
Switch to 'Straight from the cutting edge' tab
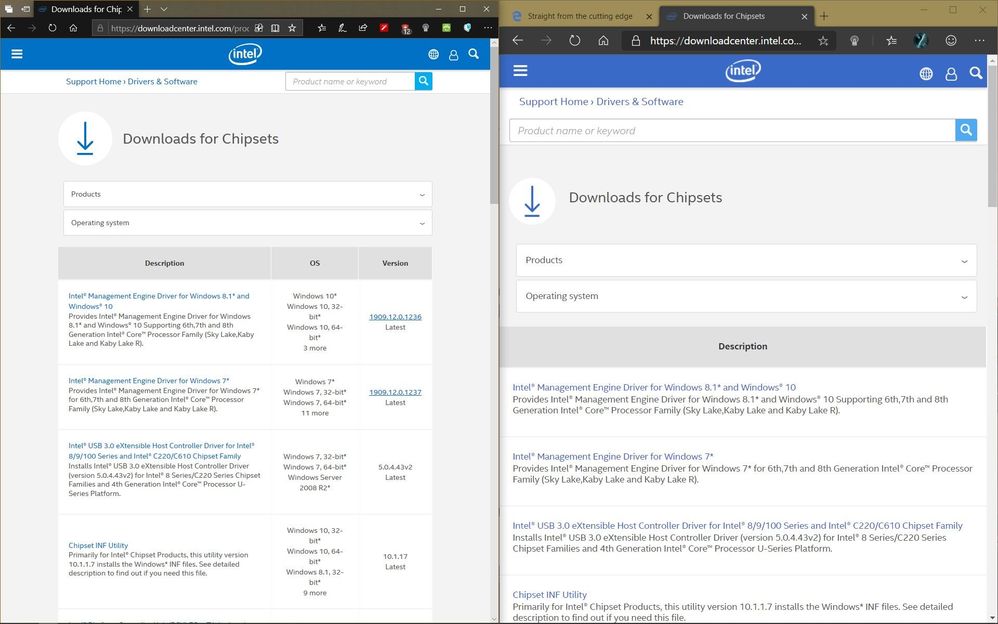click(x=580, y=16)
